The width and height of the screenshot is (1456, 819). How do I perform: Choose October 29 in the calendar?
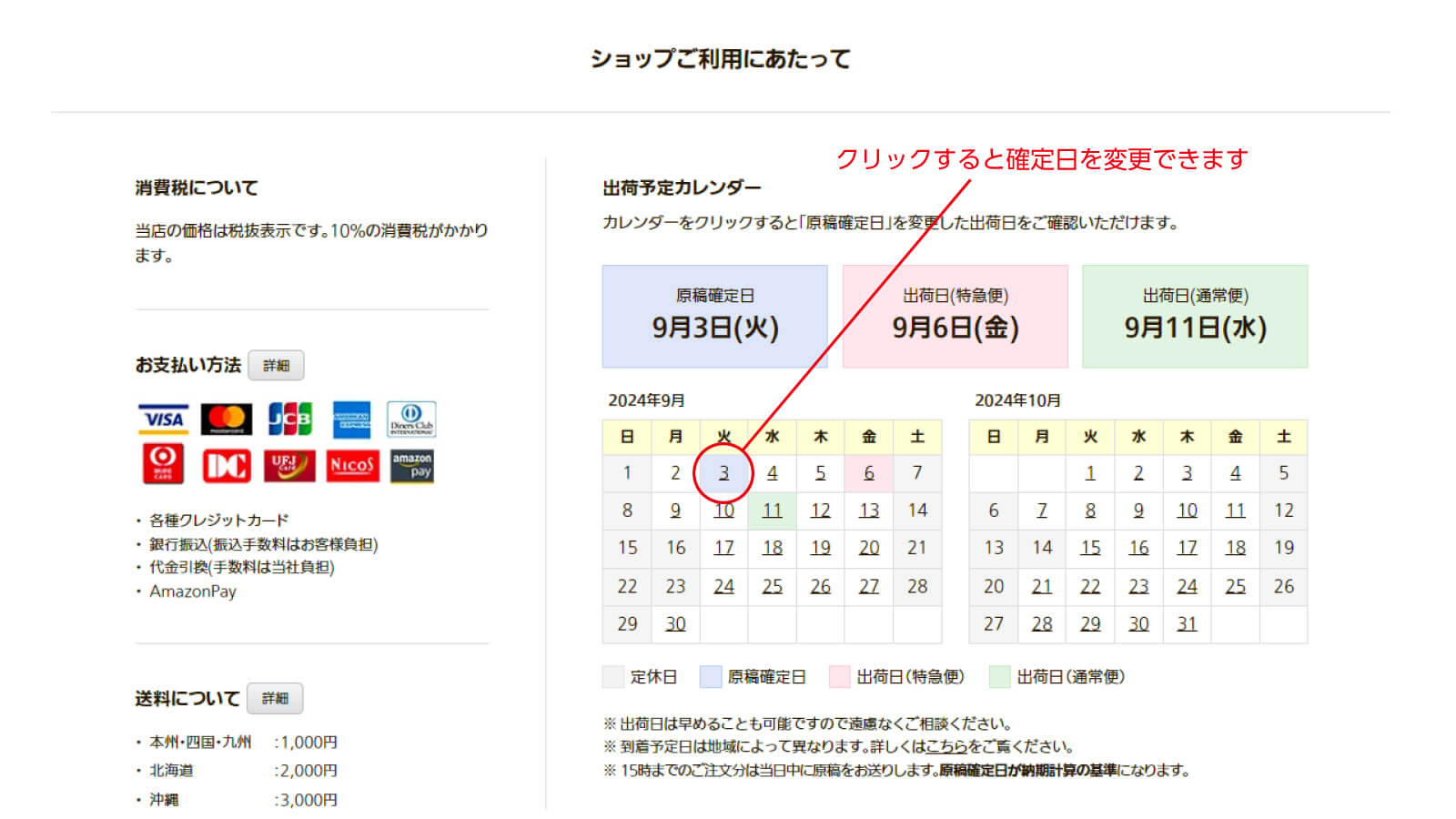point(1090,624)
